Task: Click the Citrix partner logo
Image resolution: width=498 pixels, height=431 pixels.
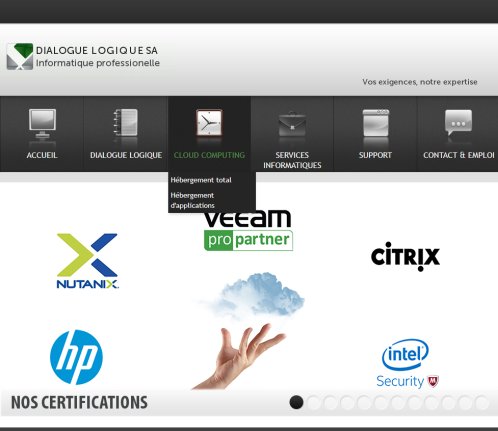Action: 405,256
